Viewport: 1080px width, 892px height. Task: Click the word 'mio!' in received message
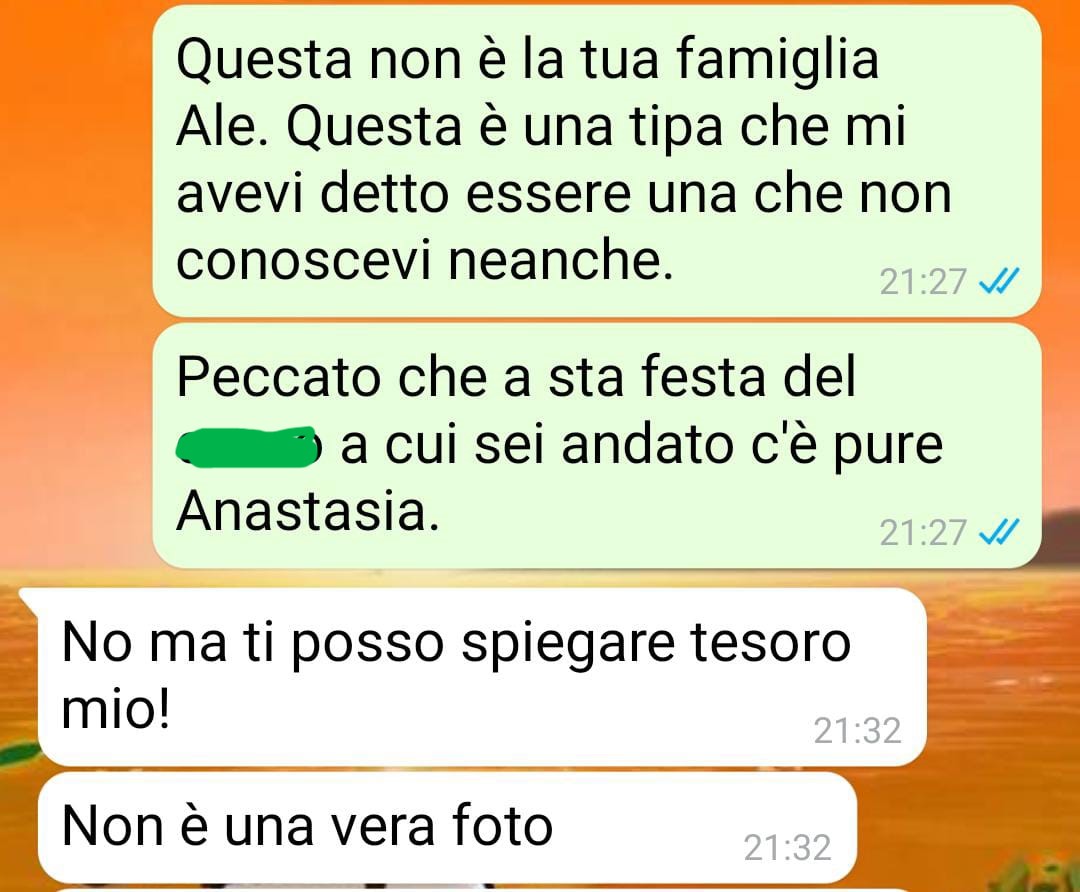point(115,709)
